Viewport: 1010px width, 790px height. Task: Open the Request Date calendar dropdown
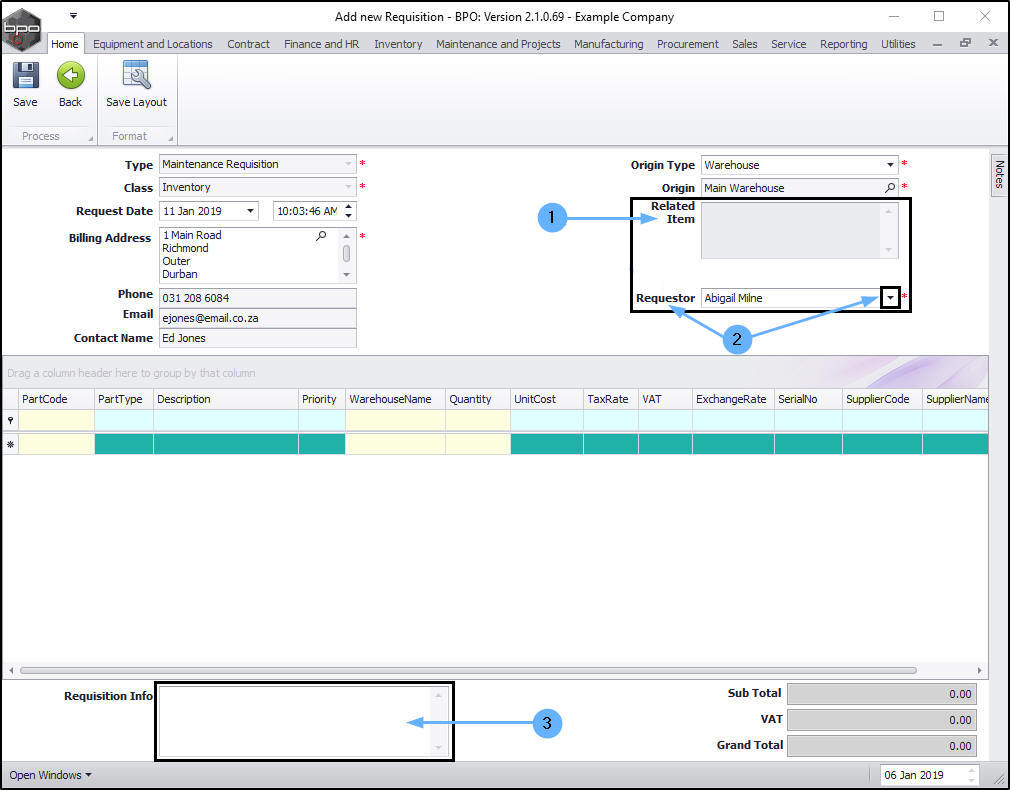(x=250, y=211)
